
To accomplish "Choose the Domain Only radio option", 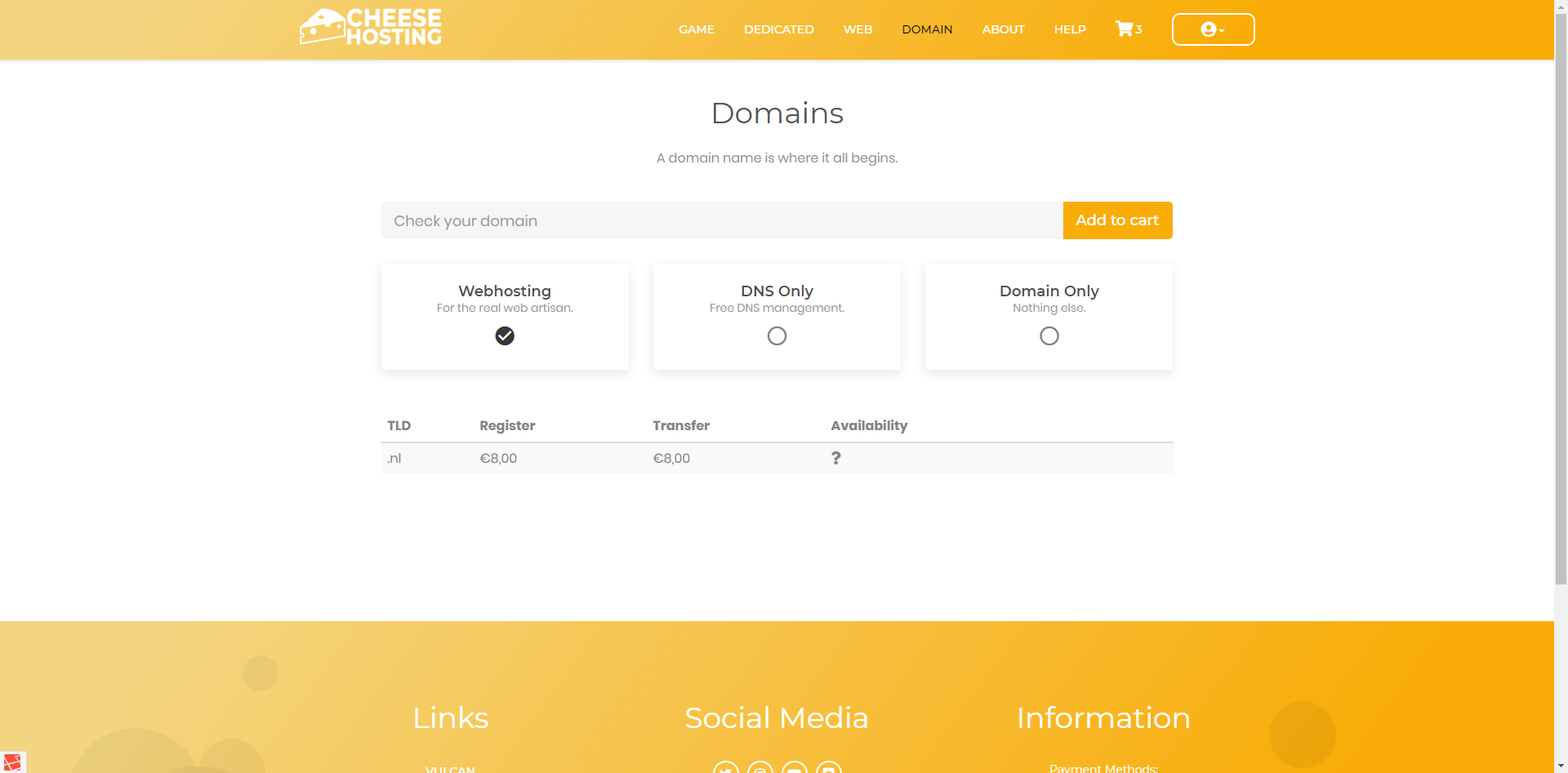I will [x=1049, y=335].
